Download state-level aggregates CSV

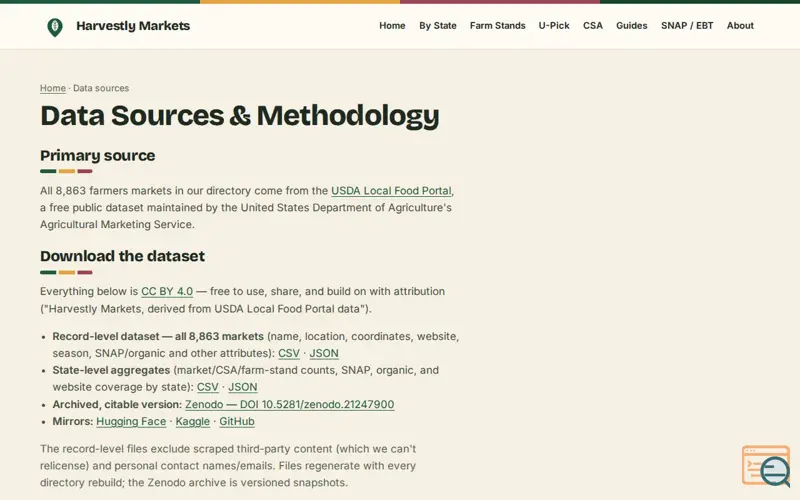pos(208,387)
